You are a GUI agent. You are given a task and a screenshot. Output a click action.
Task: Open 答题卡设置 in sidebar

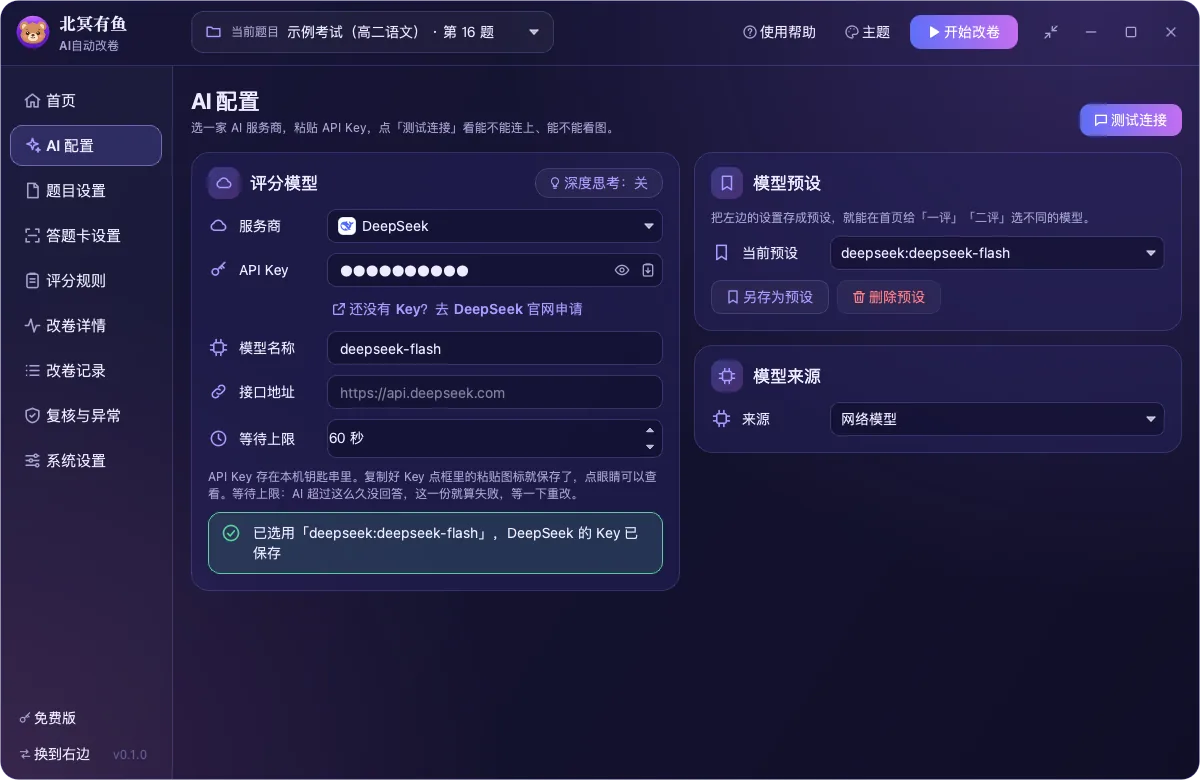pos(86,236)
